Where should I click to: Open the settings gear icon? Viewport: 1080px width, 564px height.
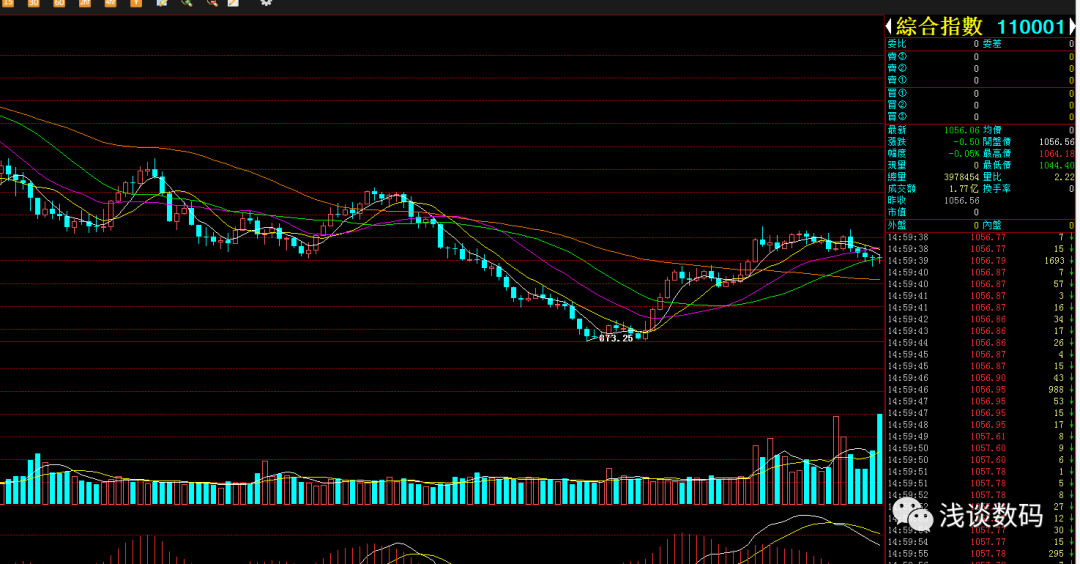coord(266,3)
